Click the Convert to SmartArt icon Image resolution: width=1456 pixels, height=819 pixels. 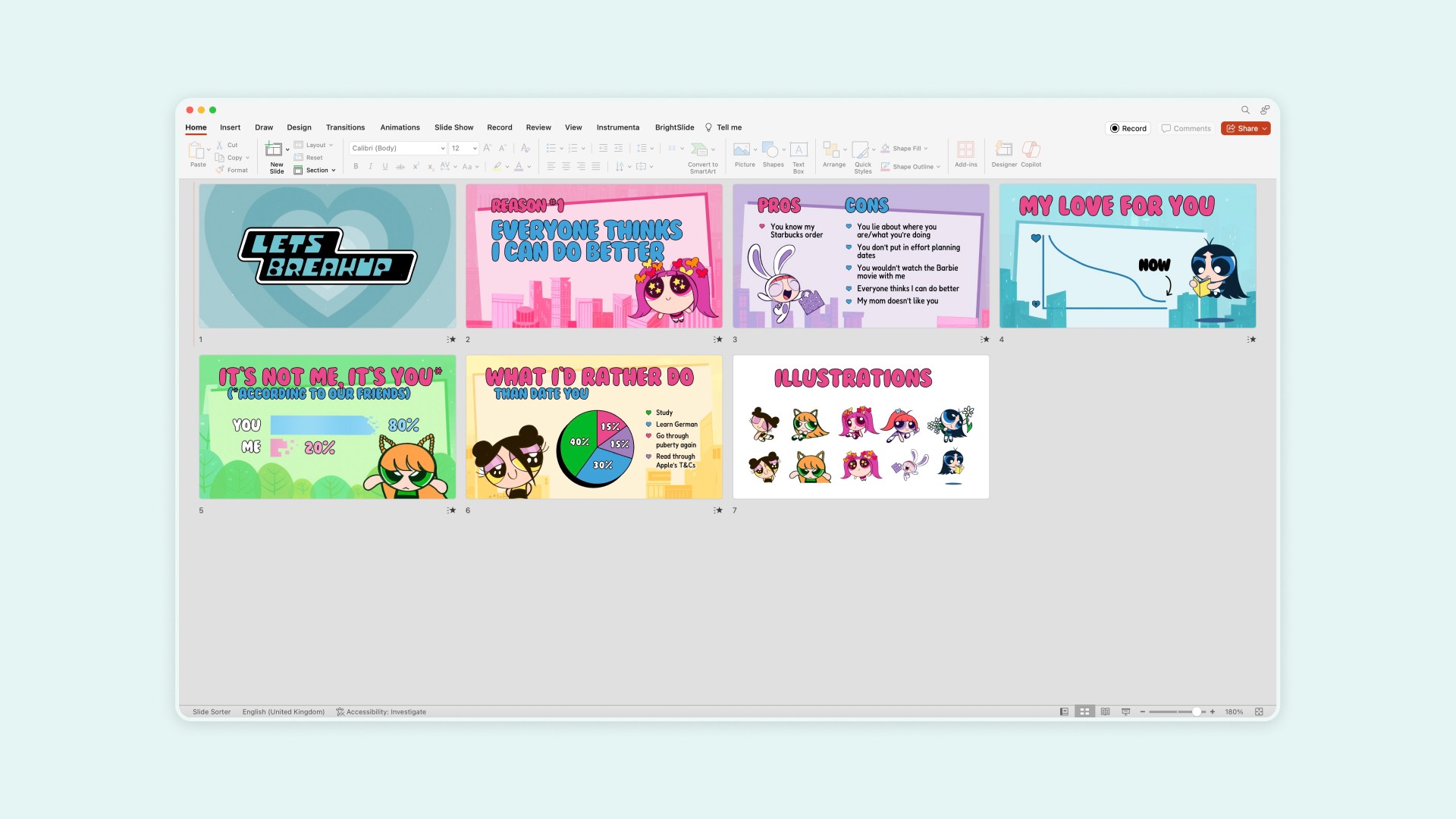point(699,149)
